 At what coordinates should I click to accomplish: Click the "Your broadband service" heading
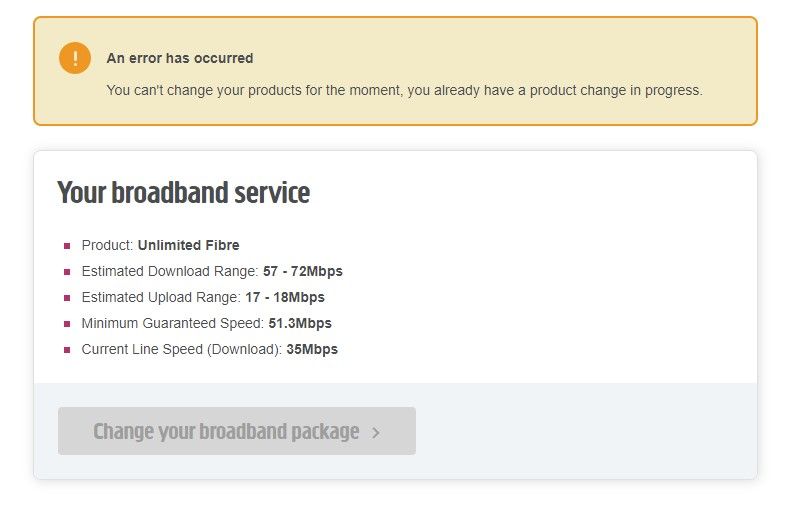pos(183,193)
